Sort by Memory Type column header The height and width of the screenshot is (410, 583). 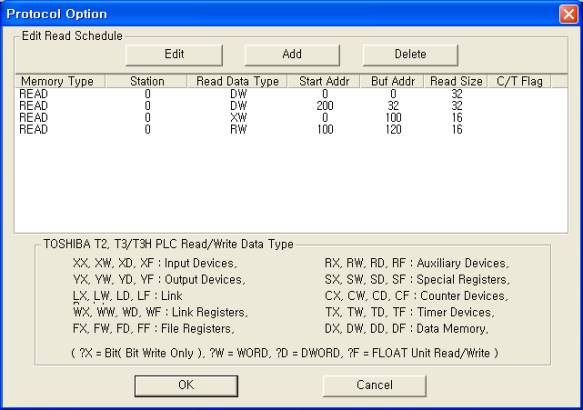(60, 81)
